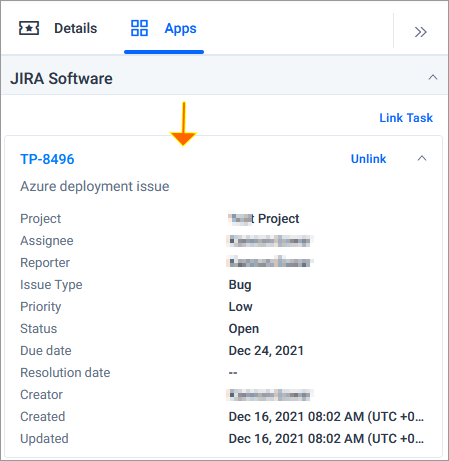Click the Priority label
The height and width of the screenshot is (461, 449).
41,307
